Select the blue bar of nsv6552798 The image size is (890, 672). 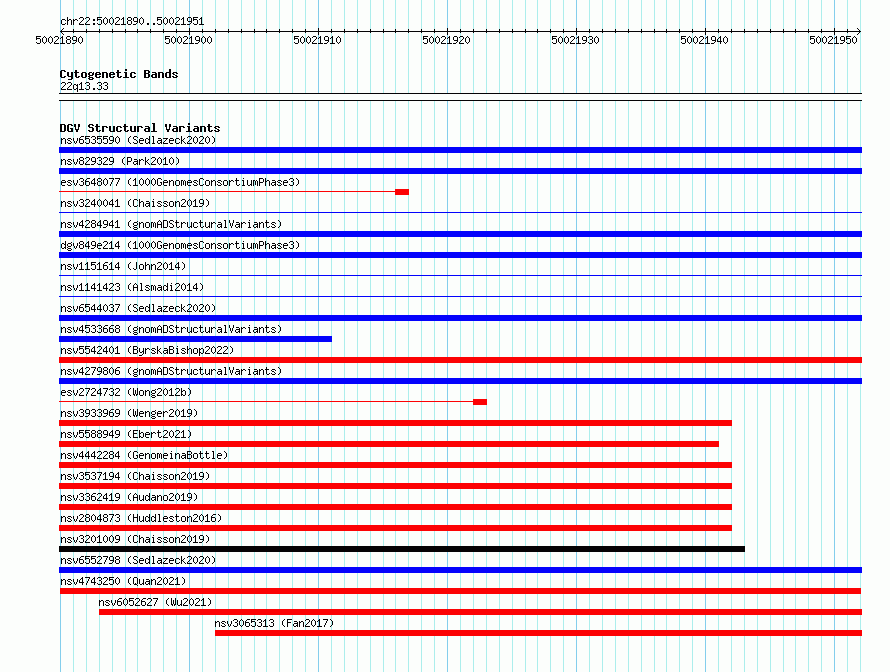460,570
